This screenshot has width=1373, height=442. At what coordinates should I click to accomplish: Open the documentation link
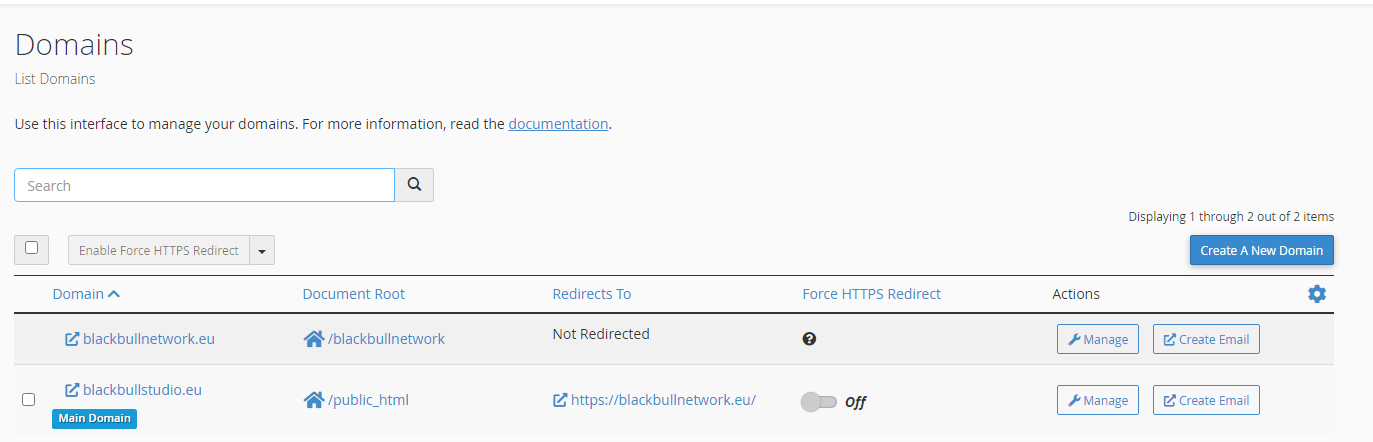click(558, 124)
